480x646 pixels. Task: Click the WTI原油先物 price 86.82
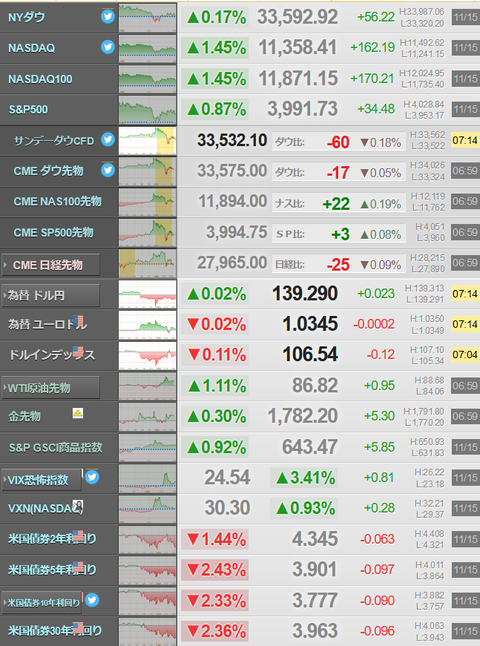[x=315, y=385]
